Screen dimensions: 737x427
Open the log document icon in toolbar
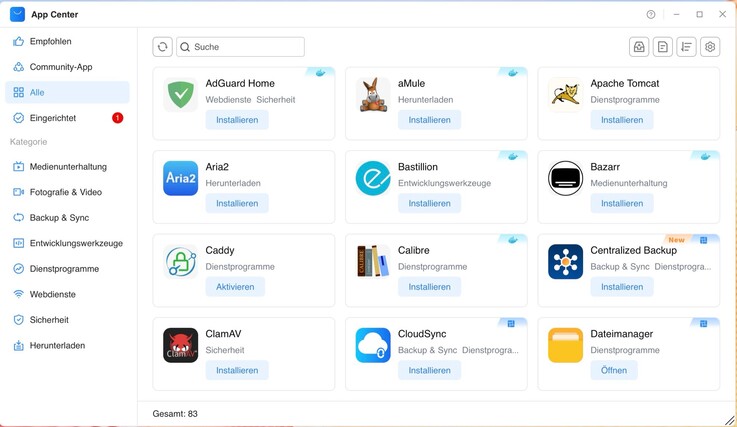(x=663, y=47)
